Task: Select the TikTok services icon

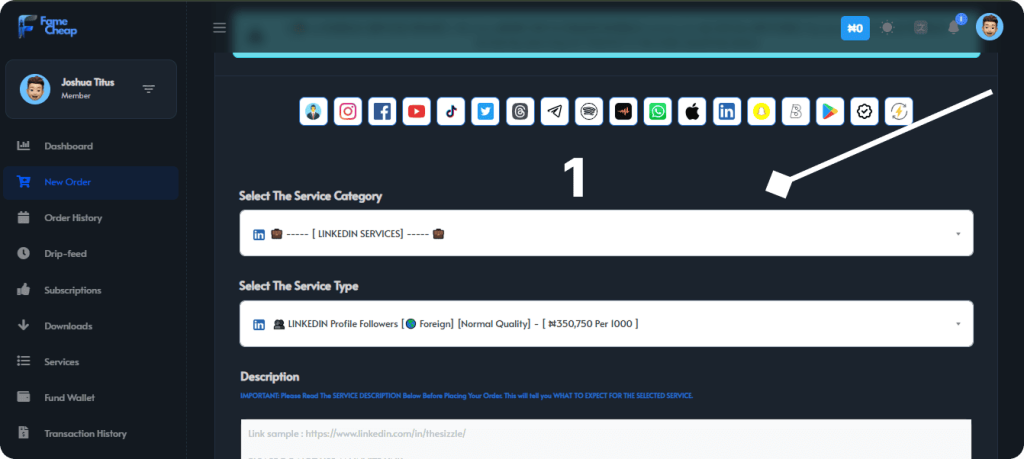Action: point(451,112)
